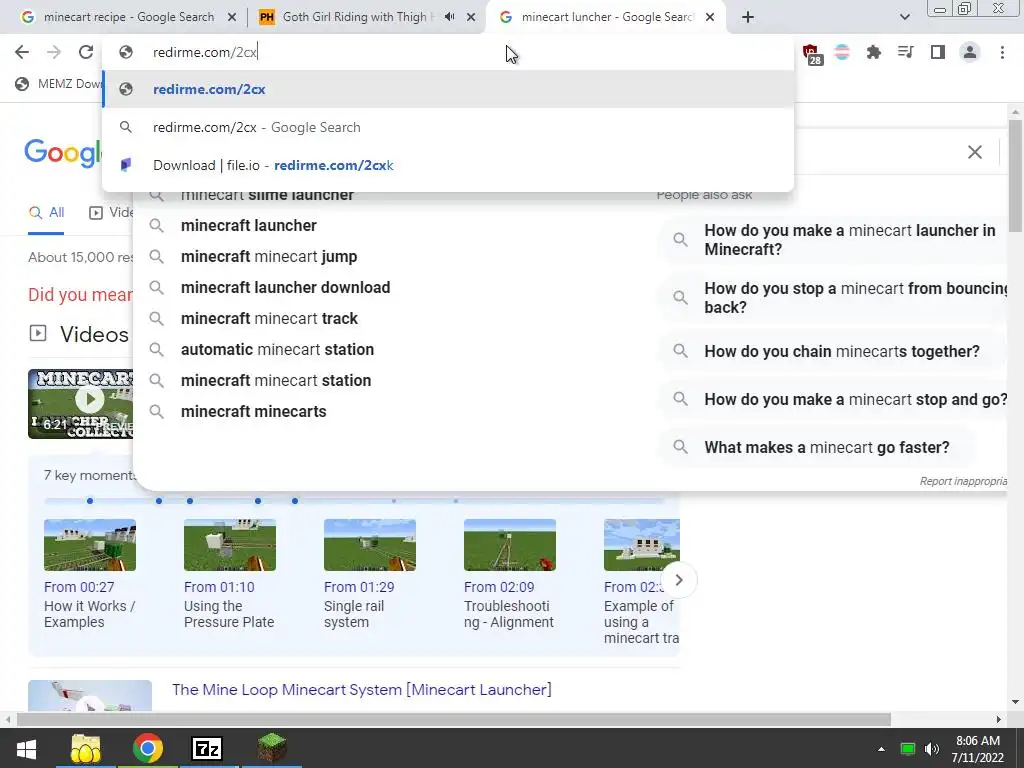
Task: Open the From 01:29 Single rail system moment
Action: coord(370,574)
